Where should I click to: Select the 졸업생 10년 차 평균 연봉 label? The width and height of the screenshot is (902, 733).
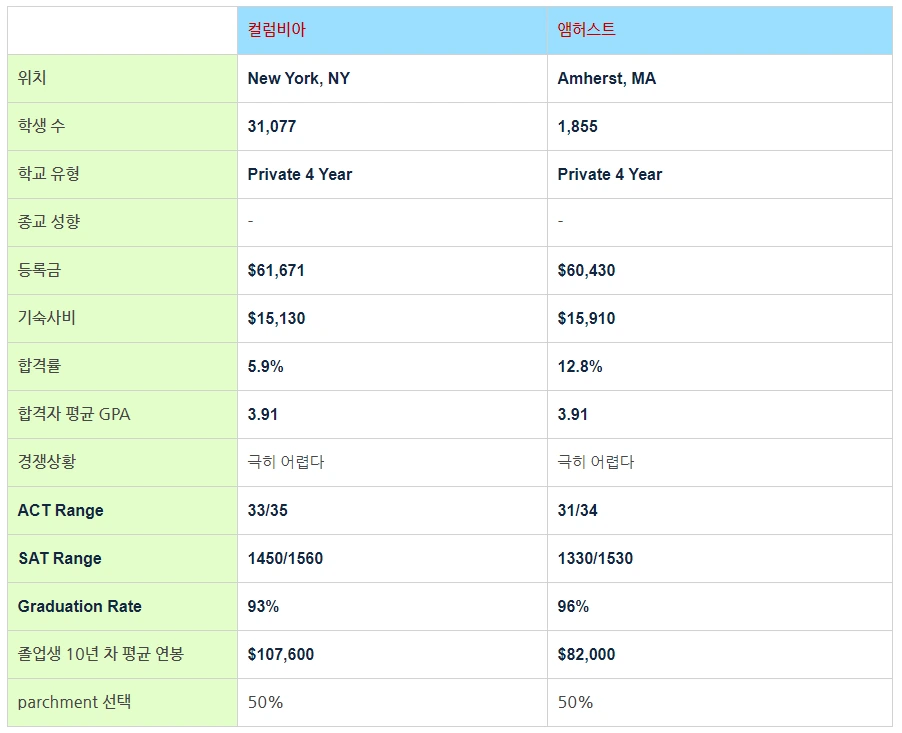click(x=101, y=654)
